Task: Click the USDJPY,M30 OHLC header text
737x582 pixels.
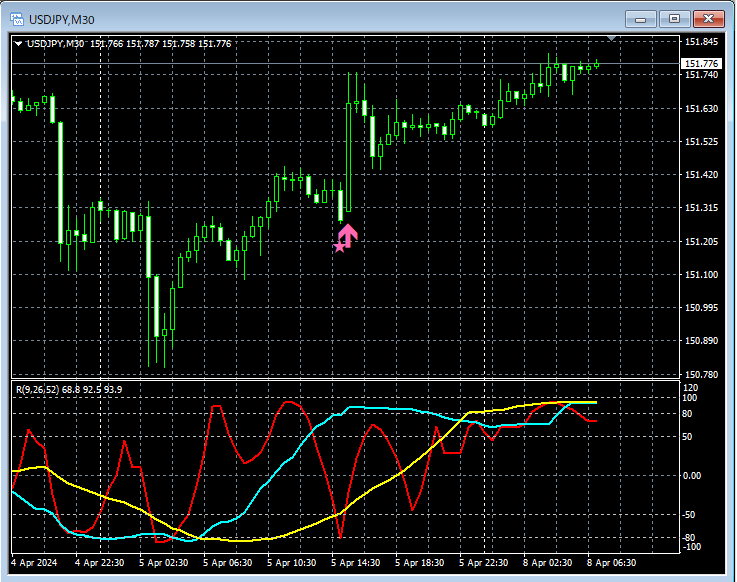Action: (129, 44)
